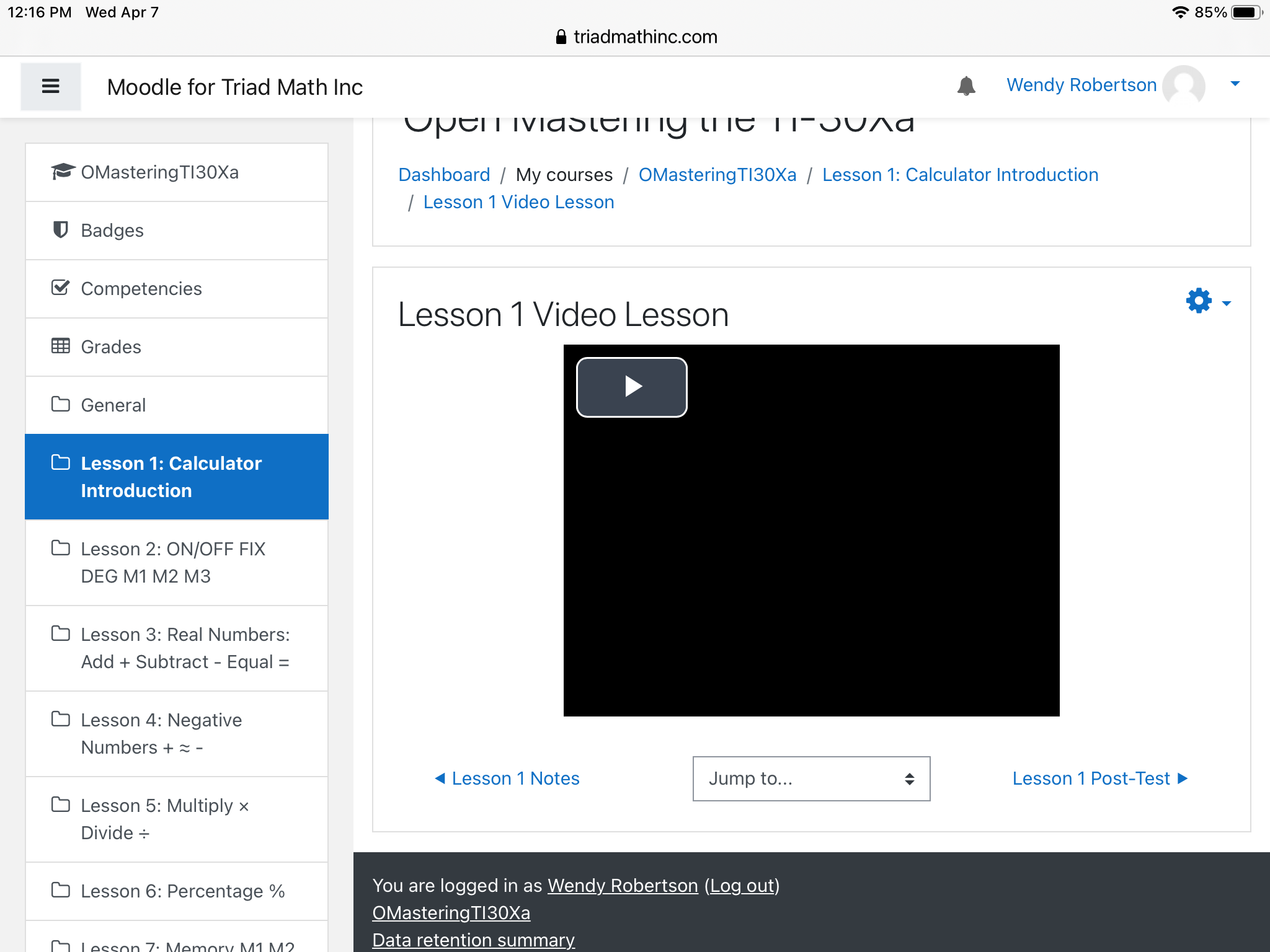Play the Lesson 1 video
Image resolution: width=1270 pixels, height=952 pixels.
(631, 387)
